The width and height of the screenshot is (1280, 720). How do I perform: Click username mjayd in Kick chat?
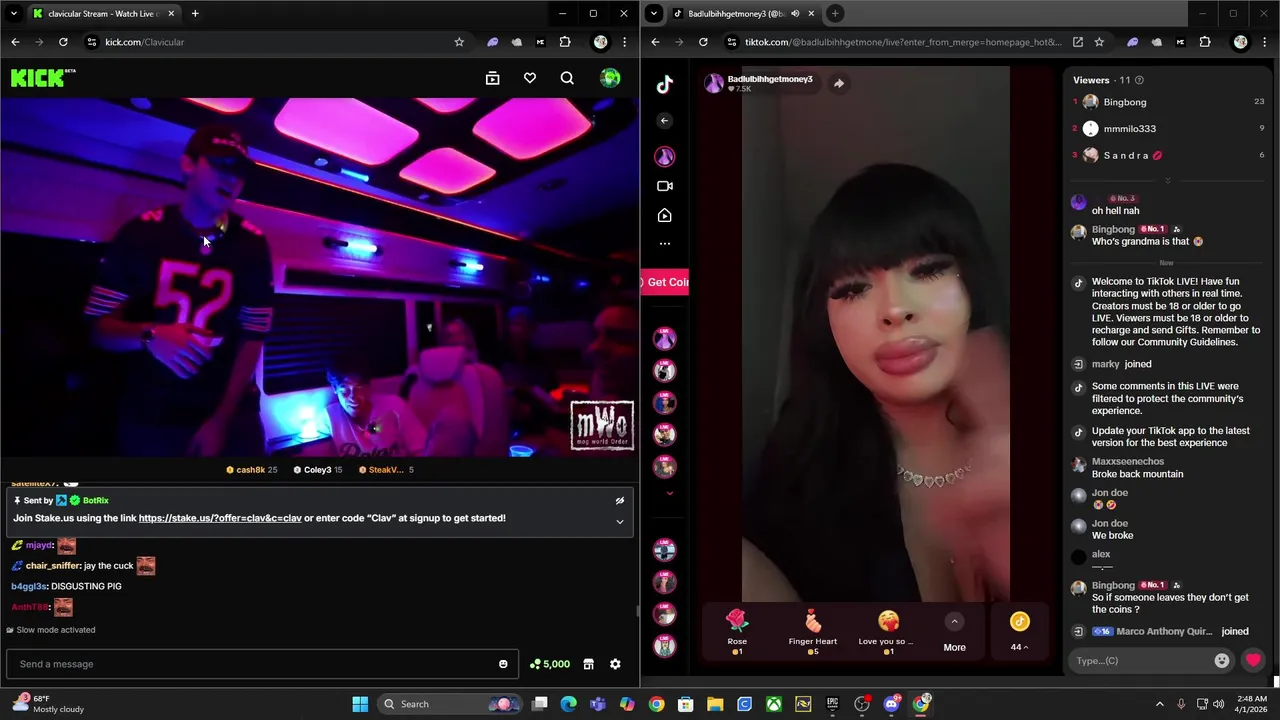point(39,546)
